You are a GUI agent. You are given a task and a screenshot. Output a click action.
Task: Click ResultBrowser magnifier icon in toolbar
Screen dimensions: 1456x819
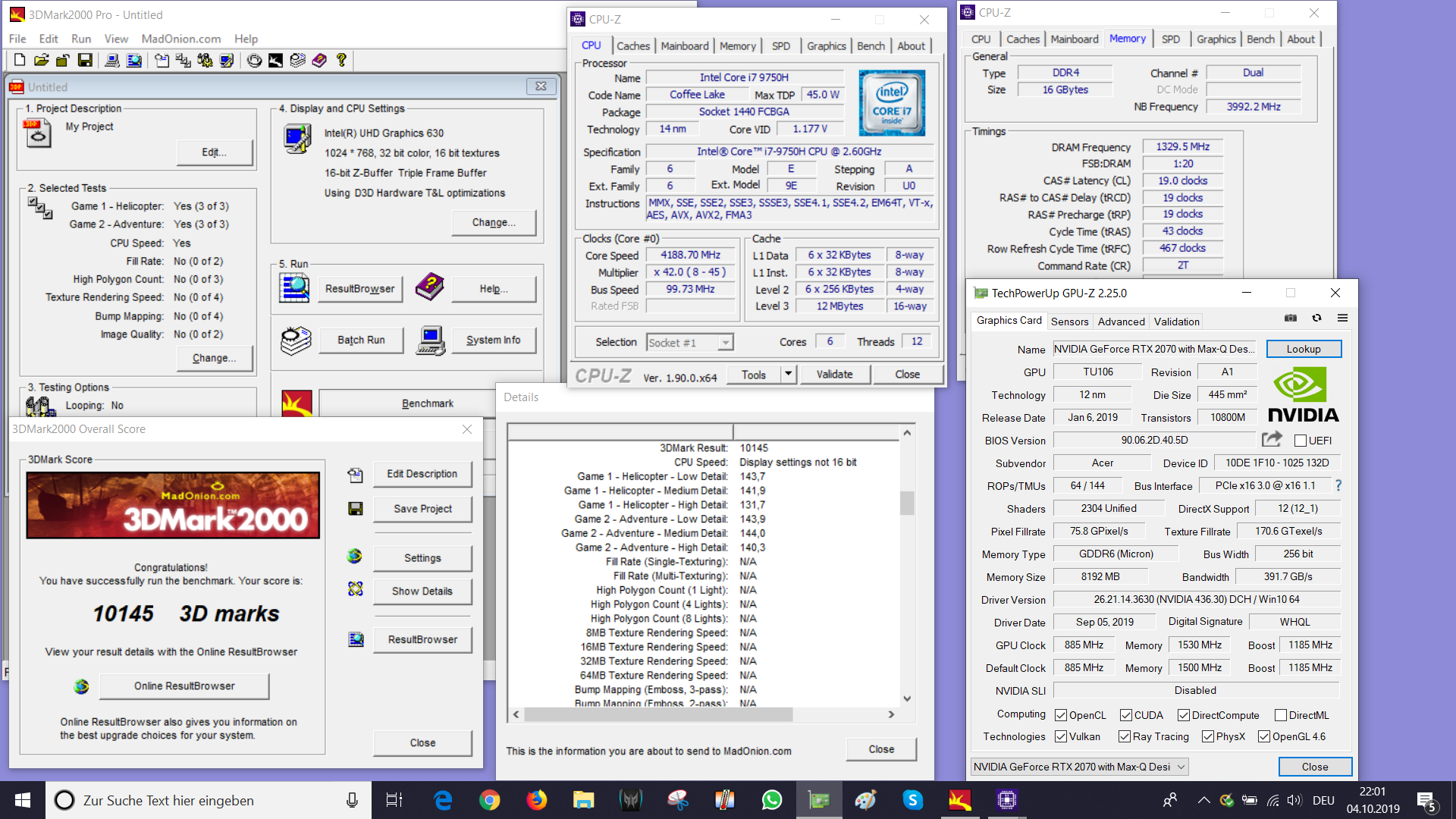[x=134, y=60]
